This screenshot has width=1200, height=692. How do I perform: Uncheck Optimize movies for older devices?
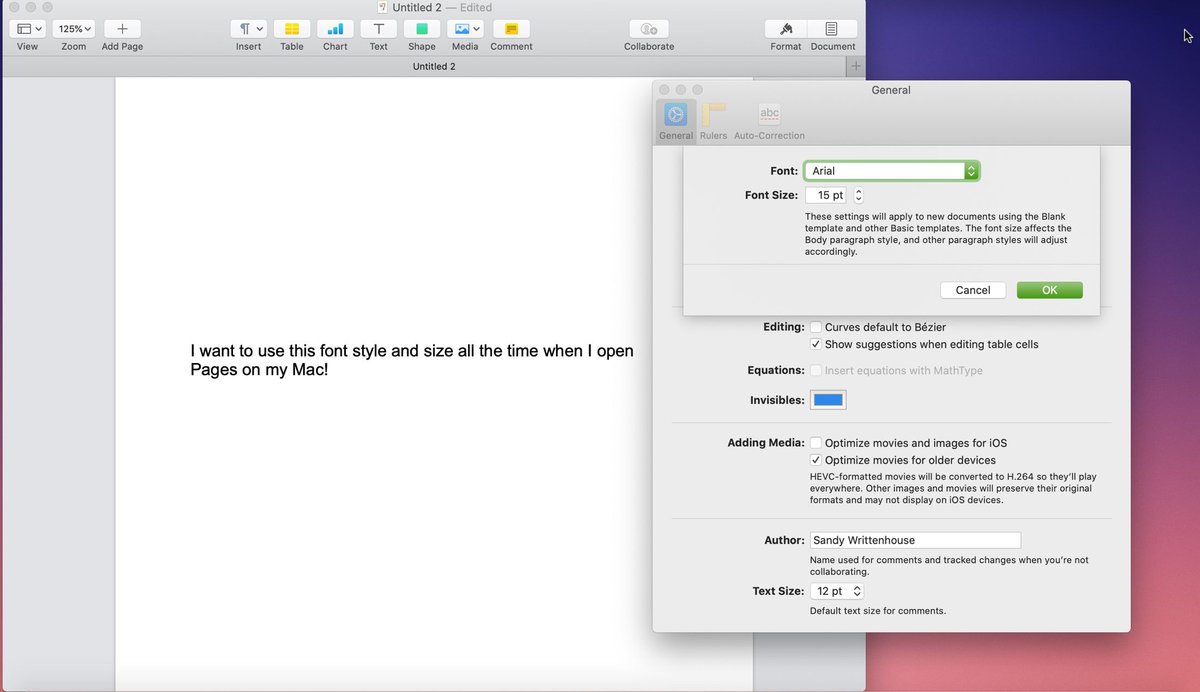point(816,459)
